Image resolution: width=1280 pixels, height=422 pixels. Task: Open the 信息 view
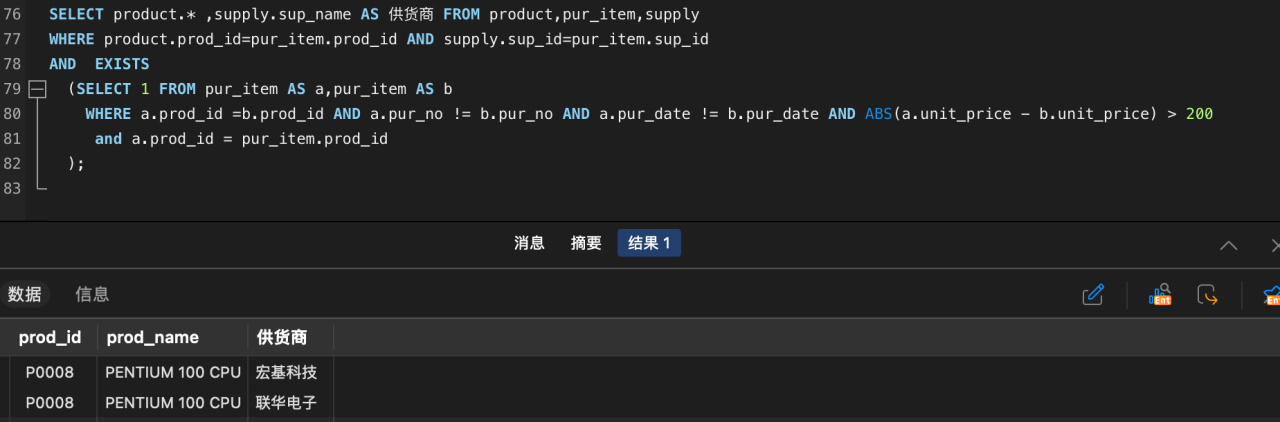click(92, 294)
